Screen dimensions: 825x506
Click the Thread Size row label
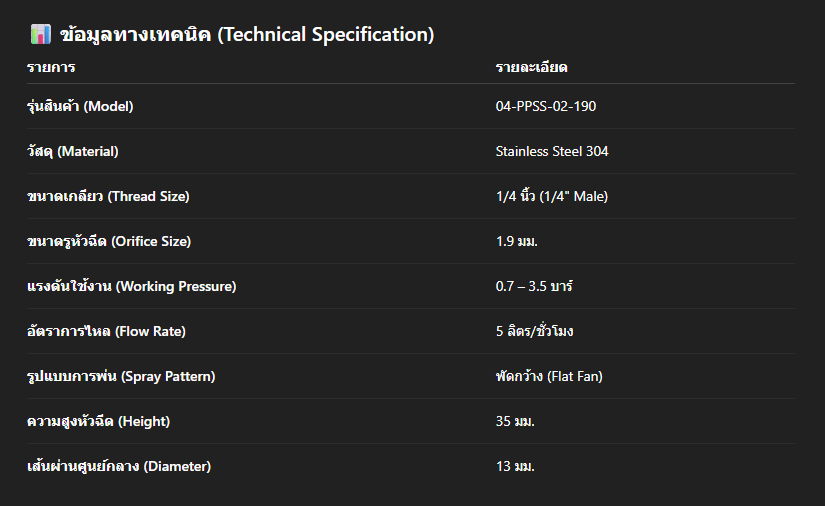coord(108,196)
